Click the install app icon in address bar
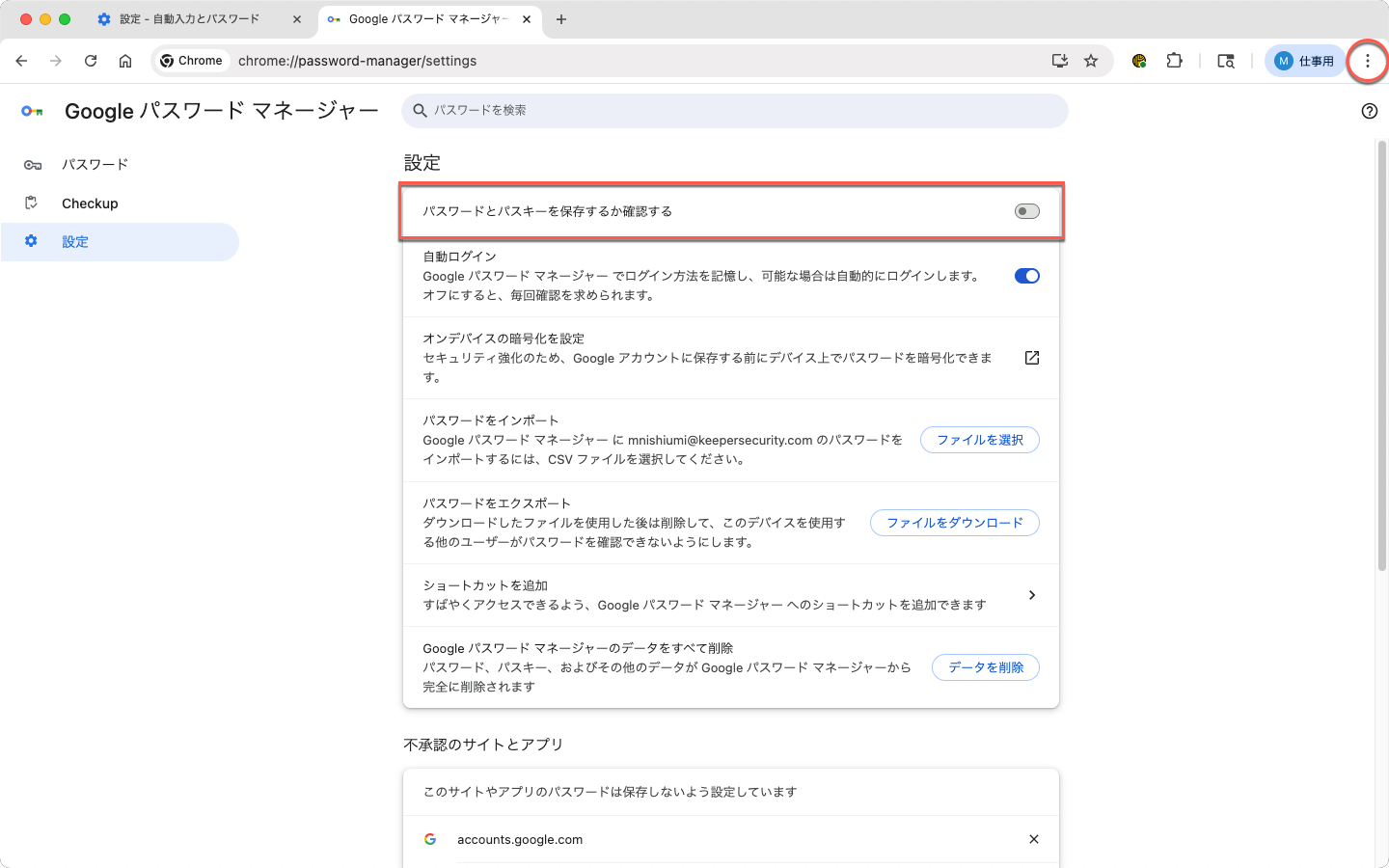The image size is (1389, 868). (1059, 61)
